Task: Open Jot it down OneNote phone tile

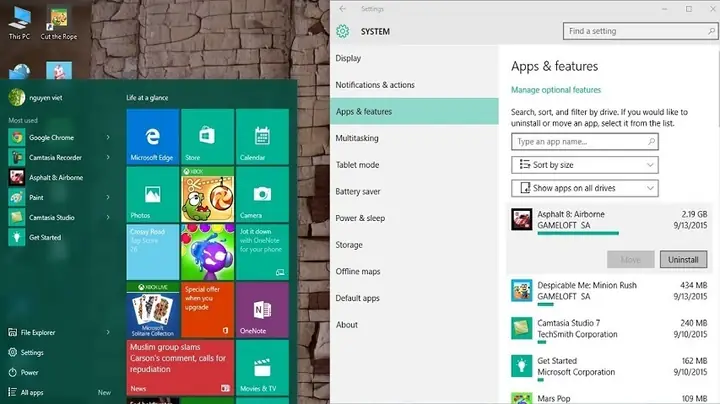Action: 262,252
